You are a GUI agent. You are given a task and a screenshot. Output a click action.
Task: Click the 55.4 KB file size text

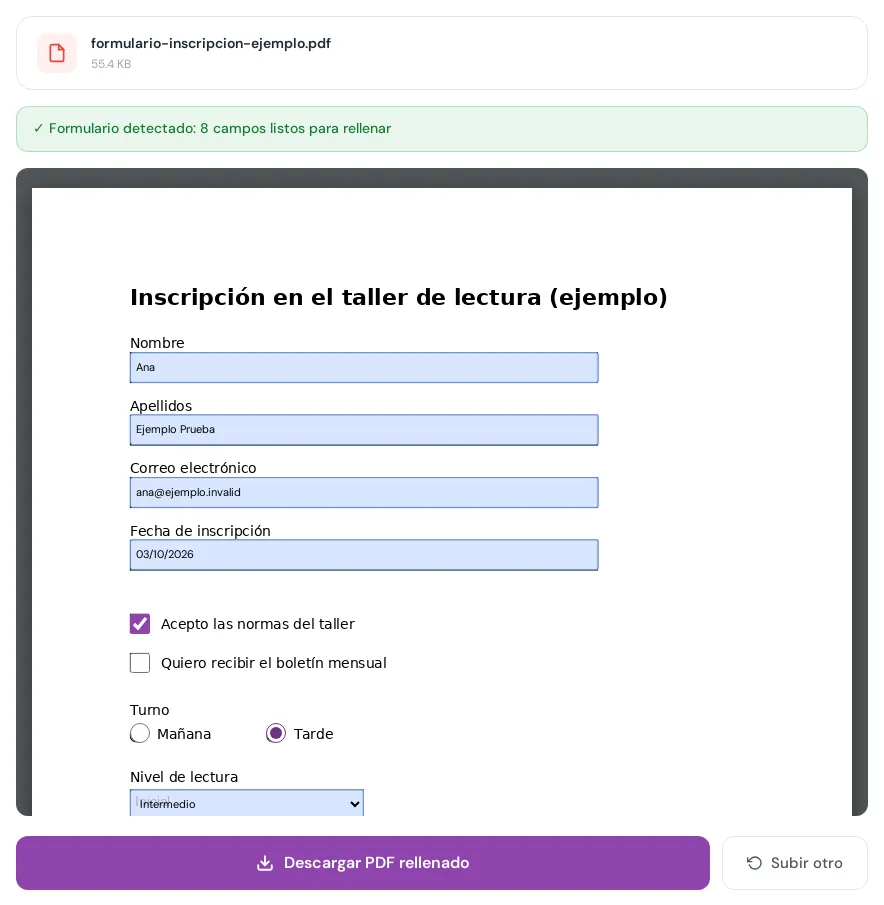coord(111,64)
